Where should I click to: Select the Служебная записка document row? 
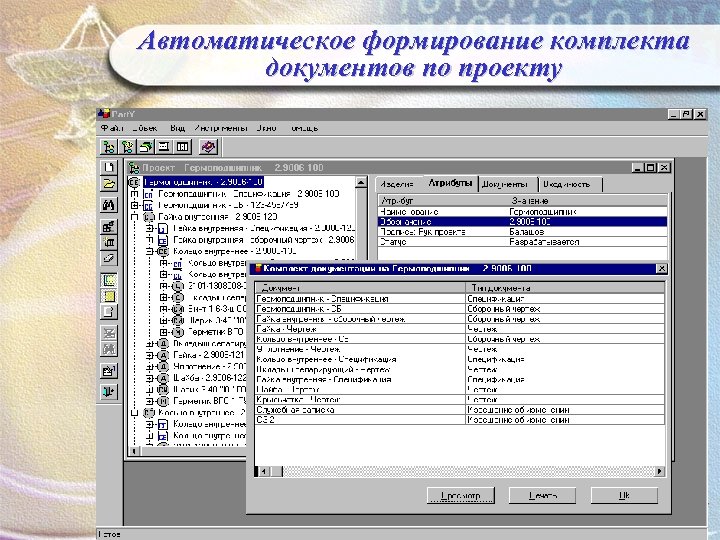pos(460,410)
